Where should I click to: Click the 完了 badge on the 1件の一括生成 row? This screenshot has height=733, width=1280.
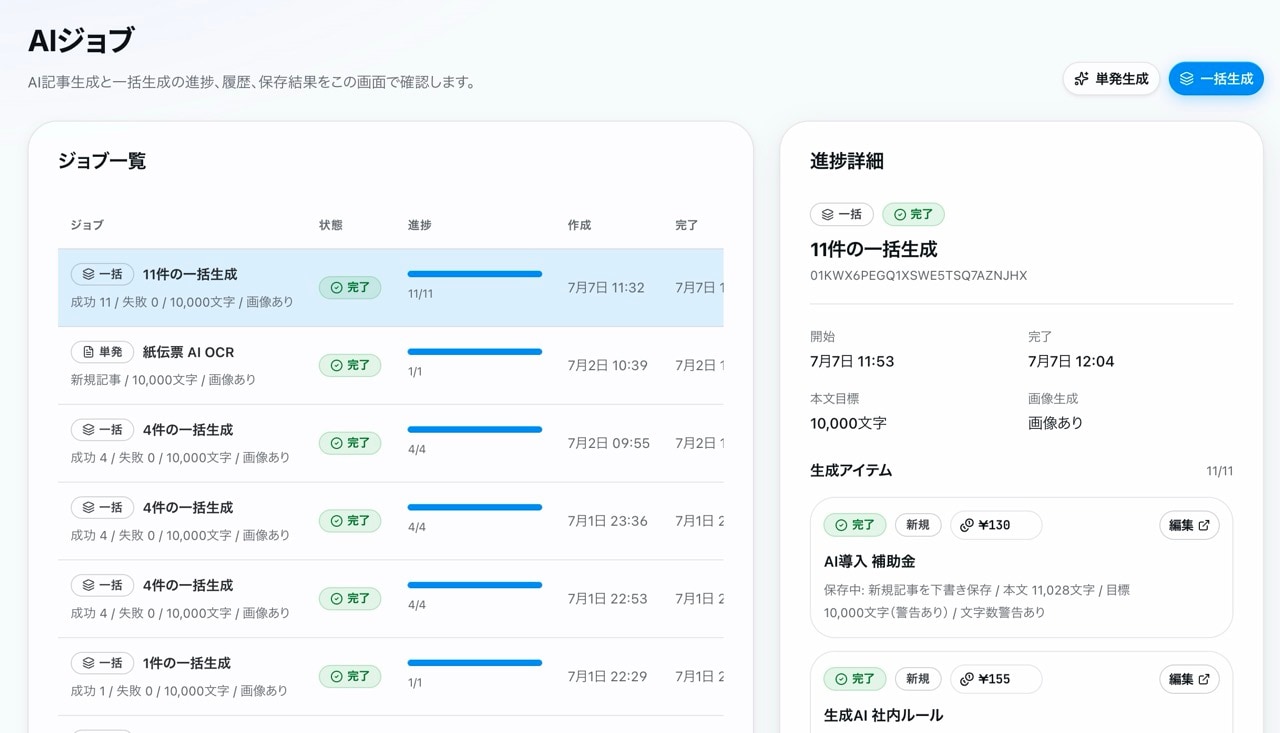[350, 677]
